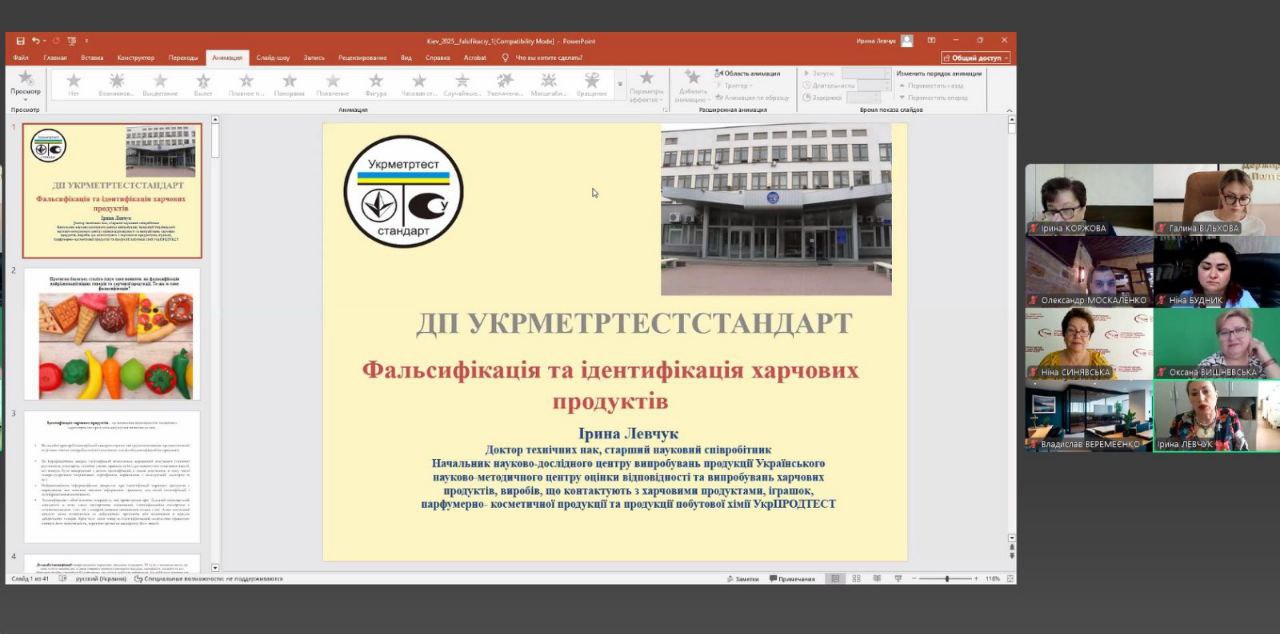
Task: Click the Undo arrow in the quick access toolbar
Action: pyautogui.click(x=37, y=41)
